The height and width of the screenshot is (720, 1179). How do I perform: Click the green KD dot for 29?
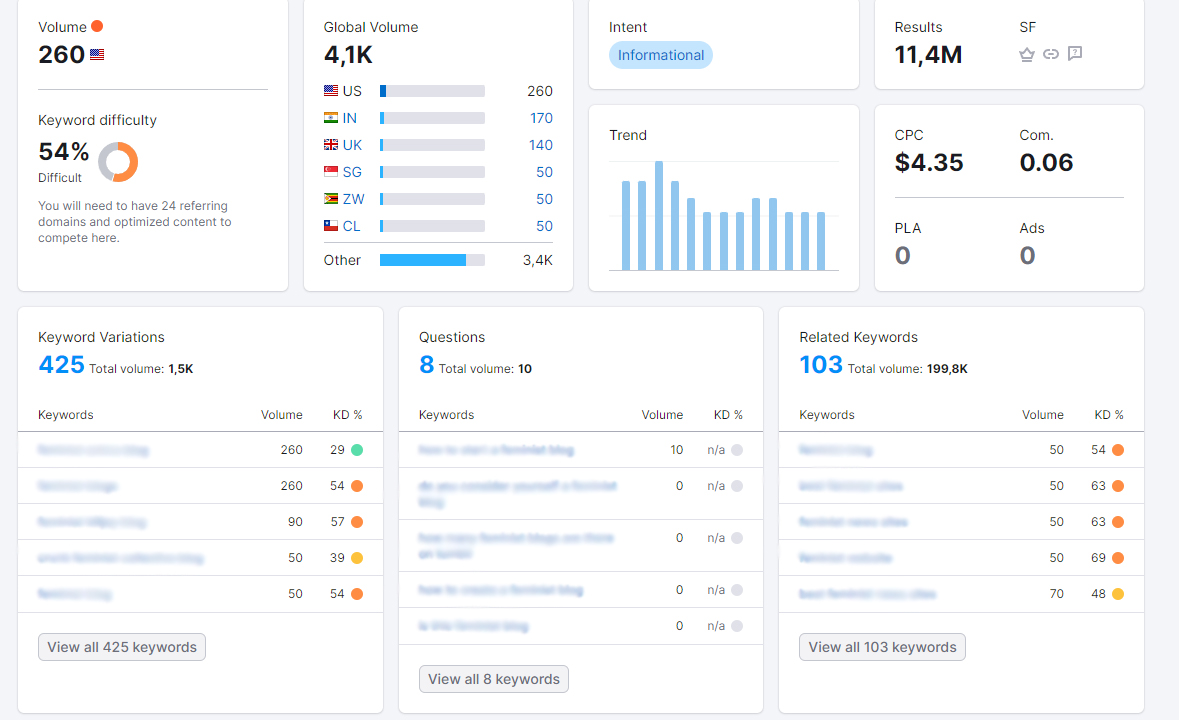357,450
